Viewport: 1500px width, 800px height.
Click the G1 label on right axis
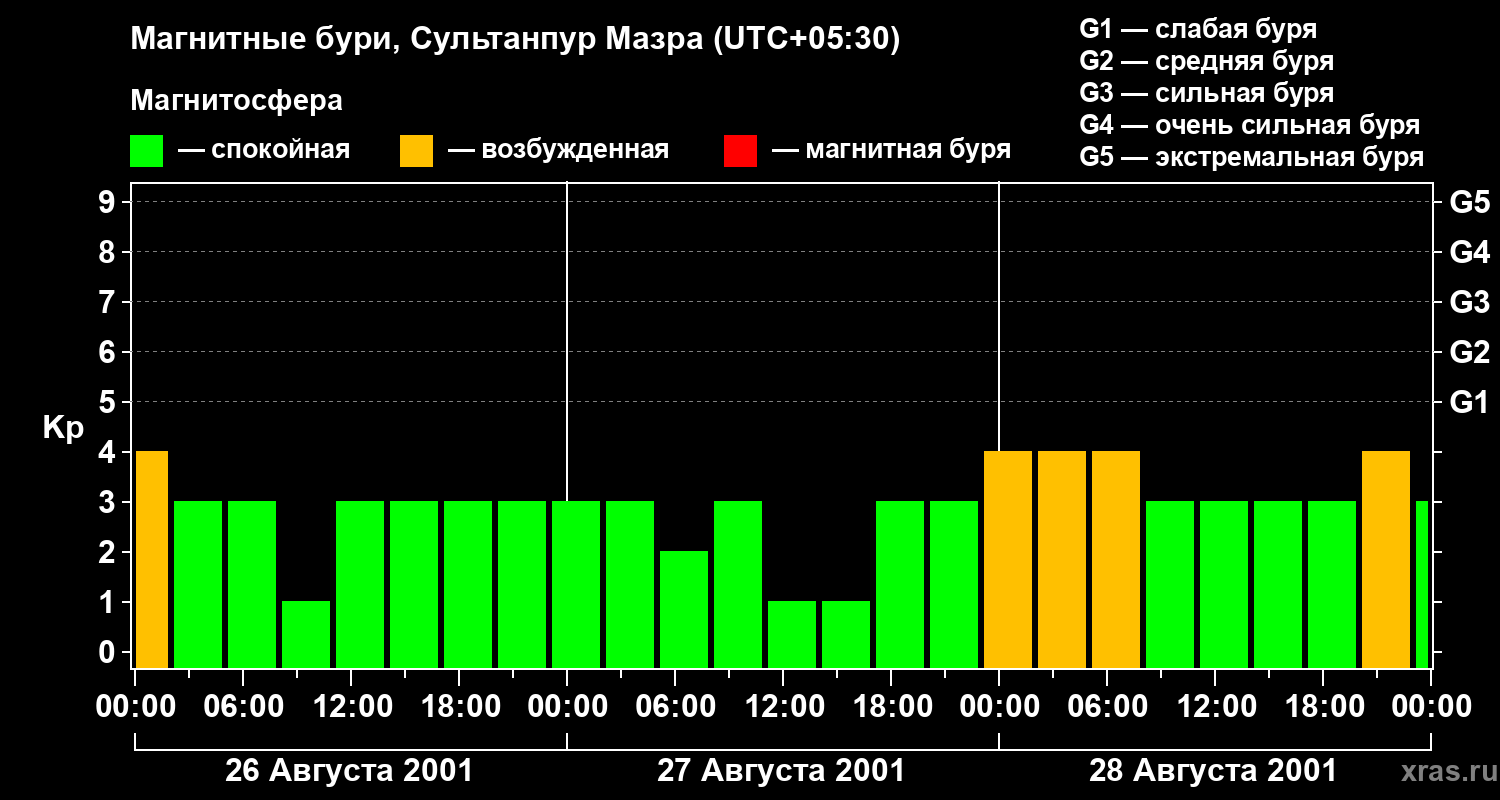1470,402
